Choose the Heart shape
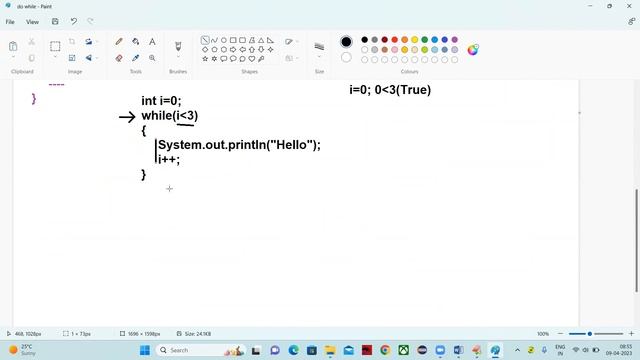This screenshot has height=360, width=640. (252, 59)
